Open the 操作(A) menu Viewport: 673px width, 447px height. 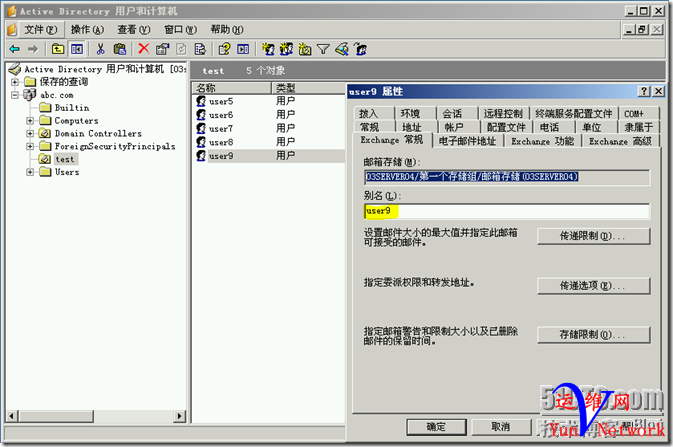coord(87,30)
